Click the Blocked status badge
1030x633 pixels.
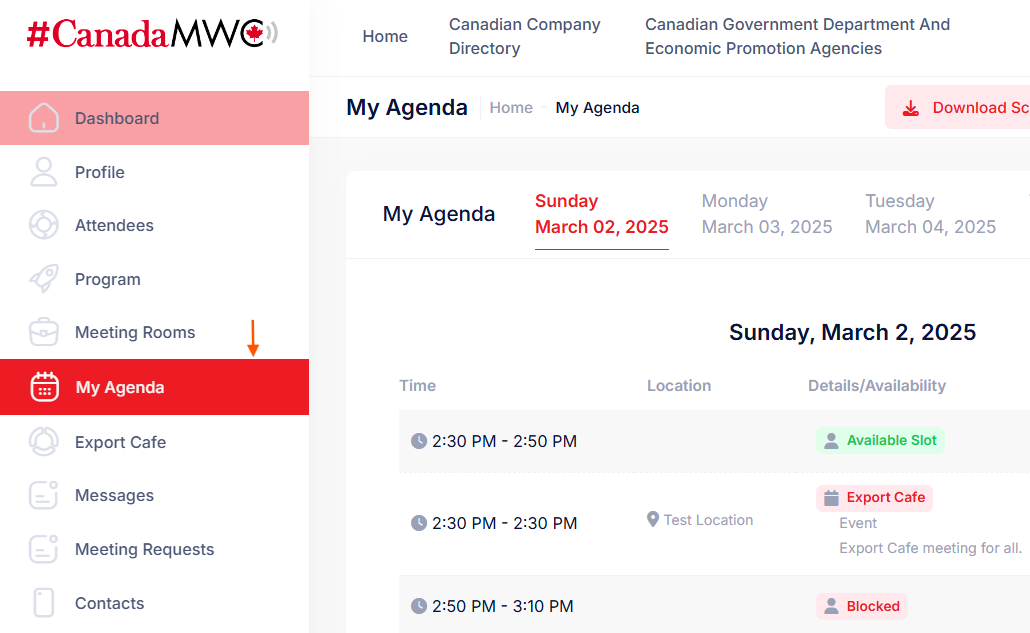[x=862, y=606]
